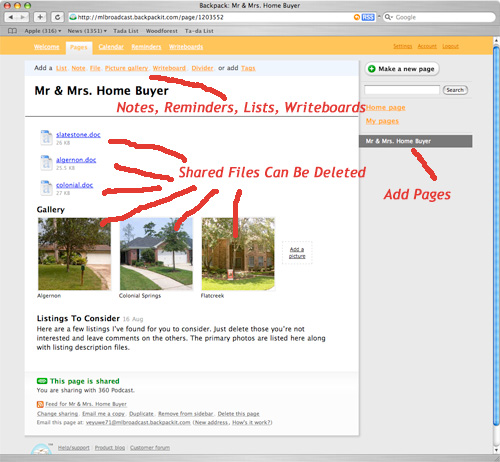Viewport: 500px width, 462px height.
Task: Click the sidebar search text field
Action: (x=402, y=90)
